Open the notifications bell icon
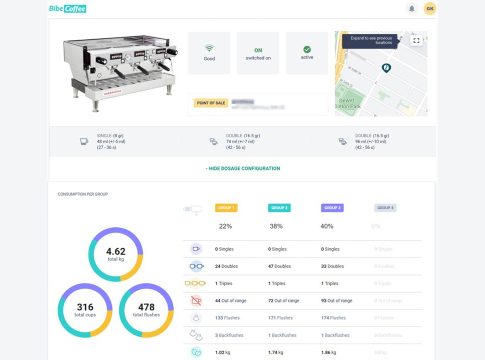485x360 pixels. [x=412, y=9]
